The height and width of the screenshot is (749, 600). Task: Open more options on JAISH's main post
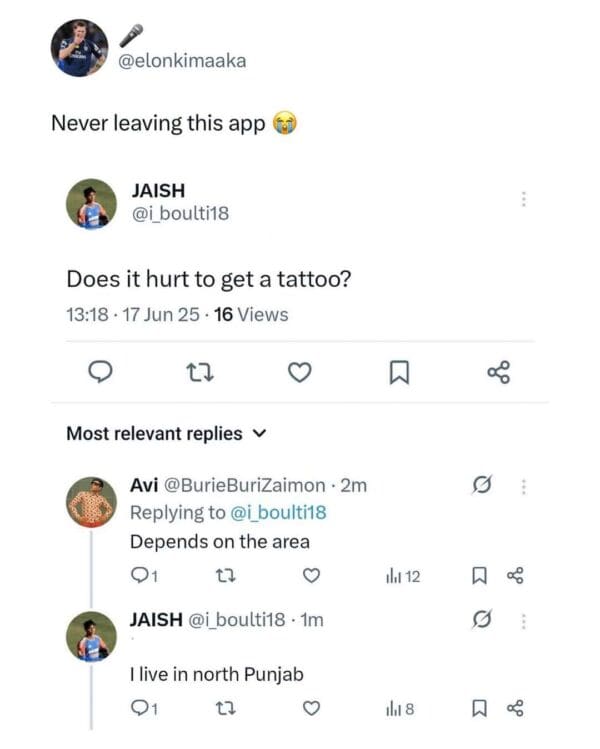(x=522, y=199)
